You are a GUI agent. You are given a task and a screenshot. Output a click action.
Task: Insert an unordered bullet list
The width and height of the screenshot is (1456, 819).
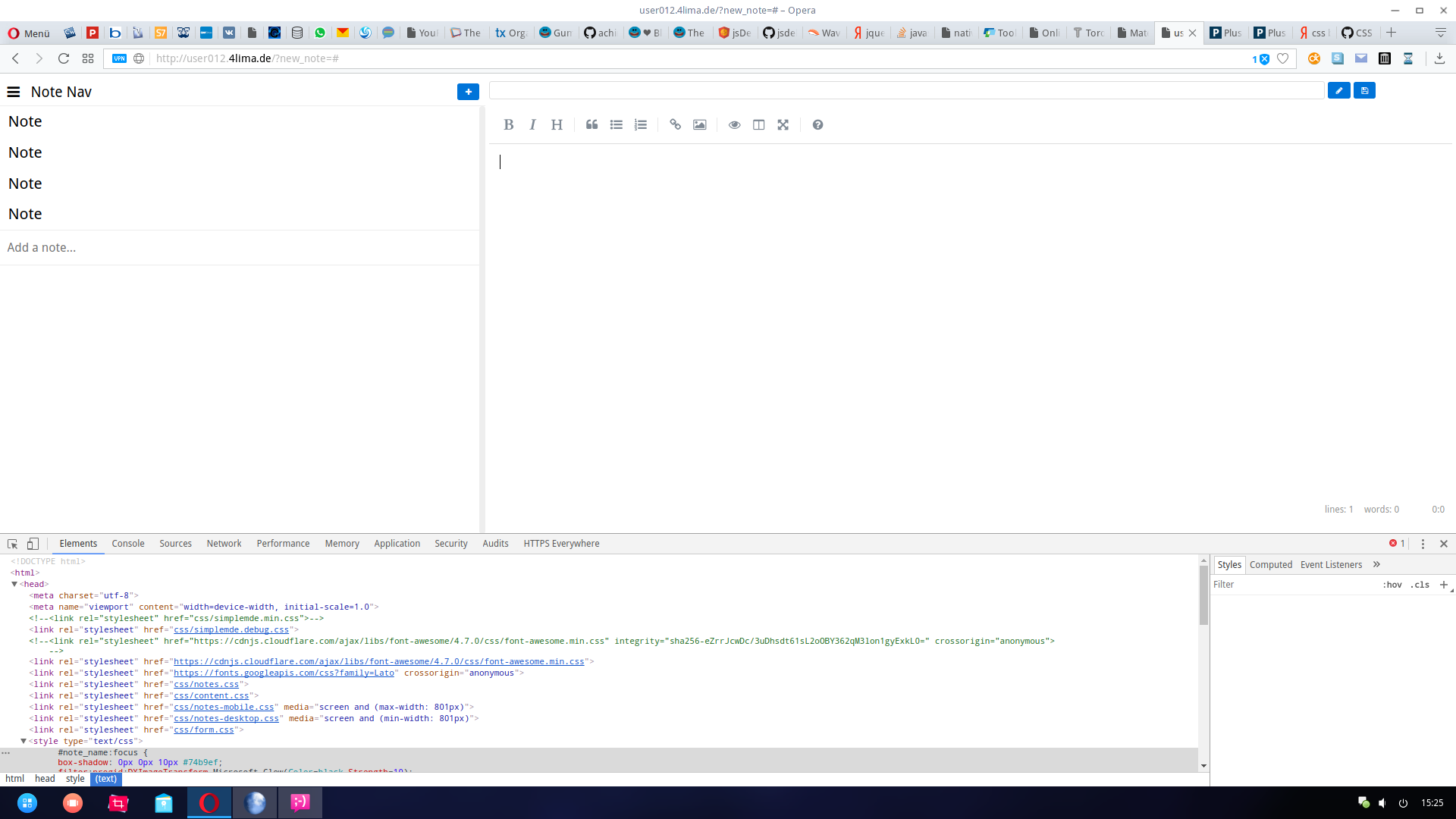pos(617,125)
